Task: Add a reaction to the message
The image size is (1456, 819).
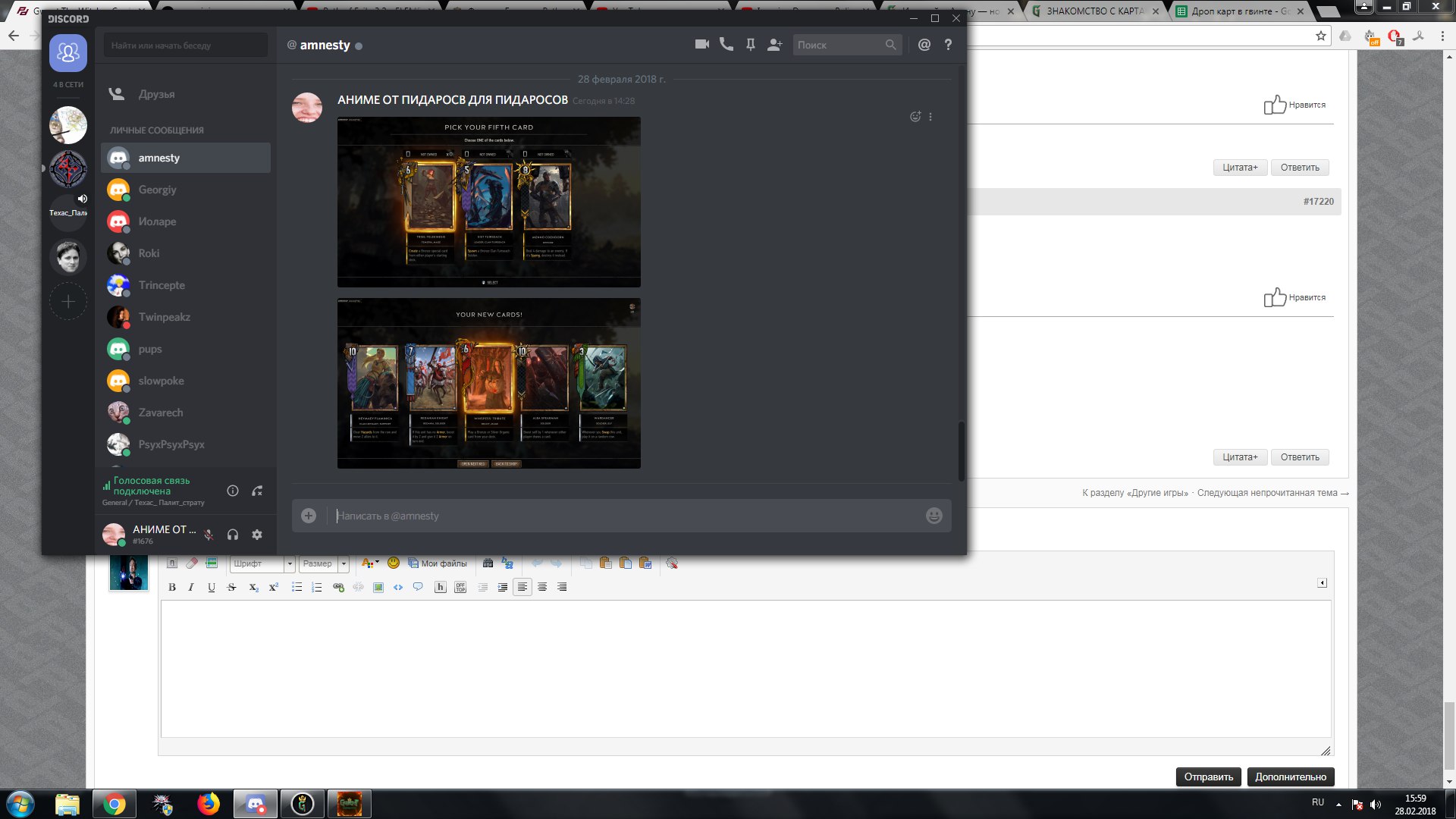Action: click(x=915, y=117)
